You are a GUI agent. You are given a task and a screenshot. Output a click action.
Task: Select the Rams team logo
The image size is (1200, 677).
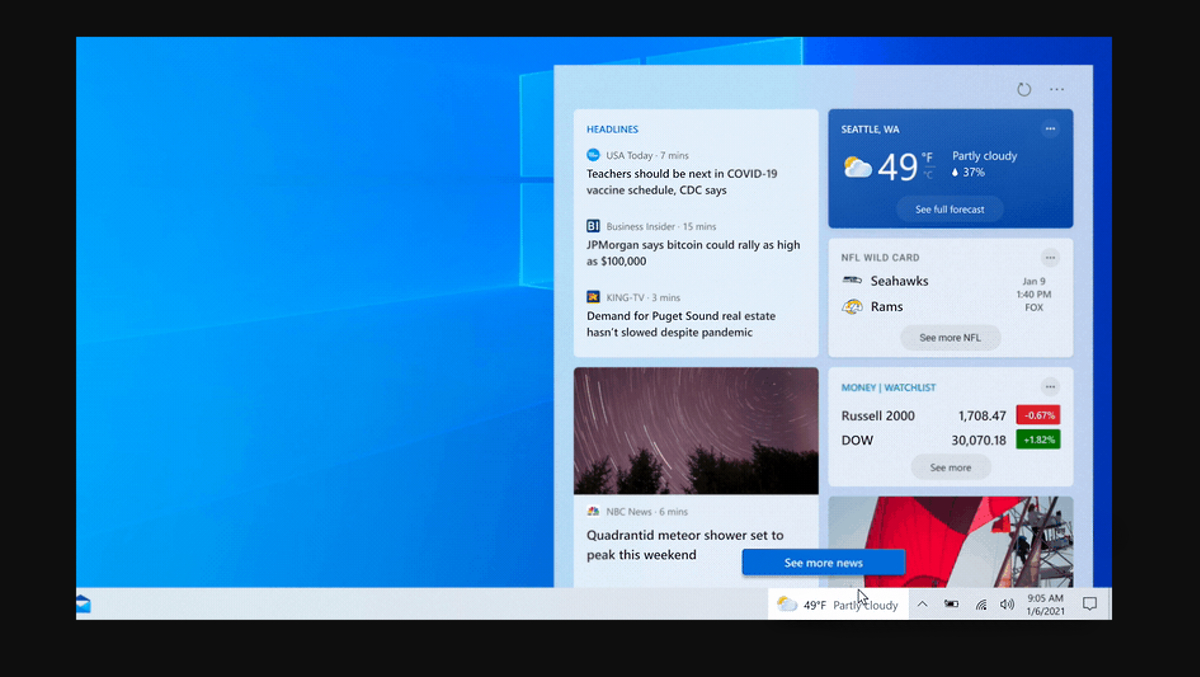coord(854,307)
